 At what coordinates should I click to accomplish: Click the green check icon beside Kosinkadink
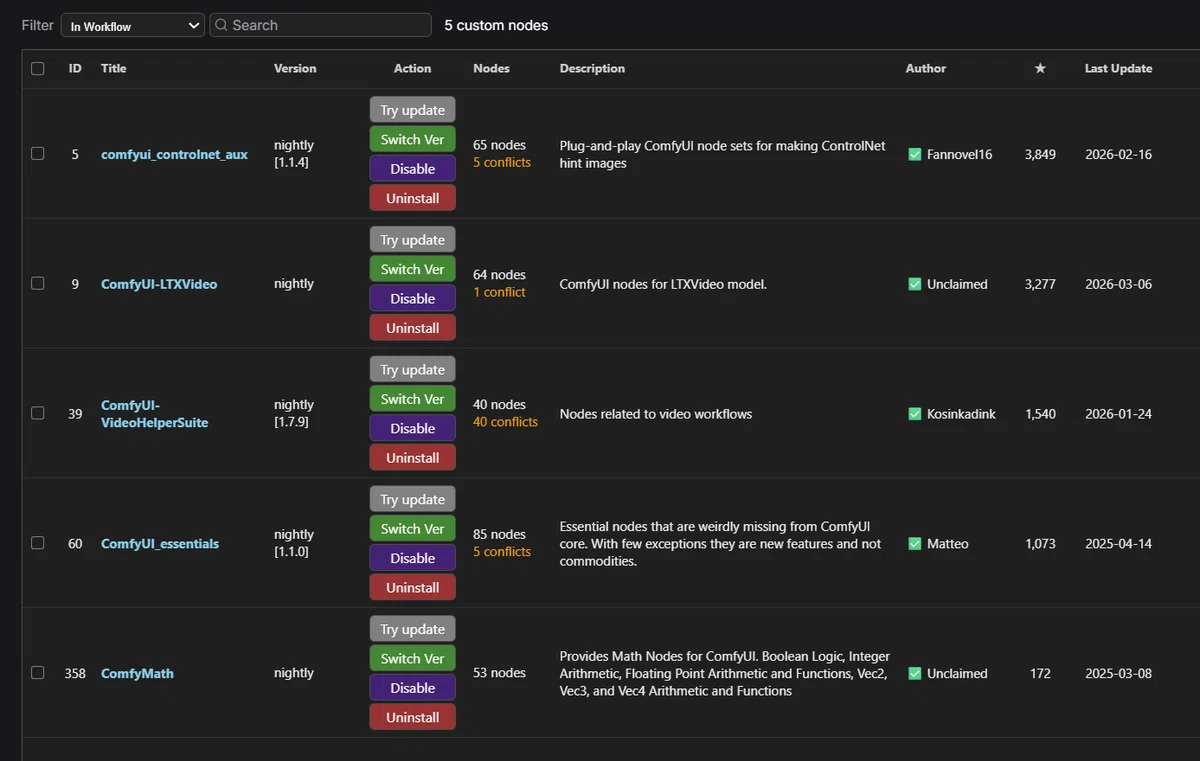point(914,414)
